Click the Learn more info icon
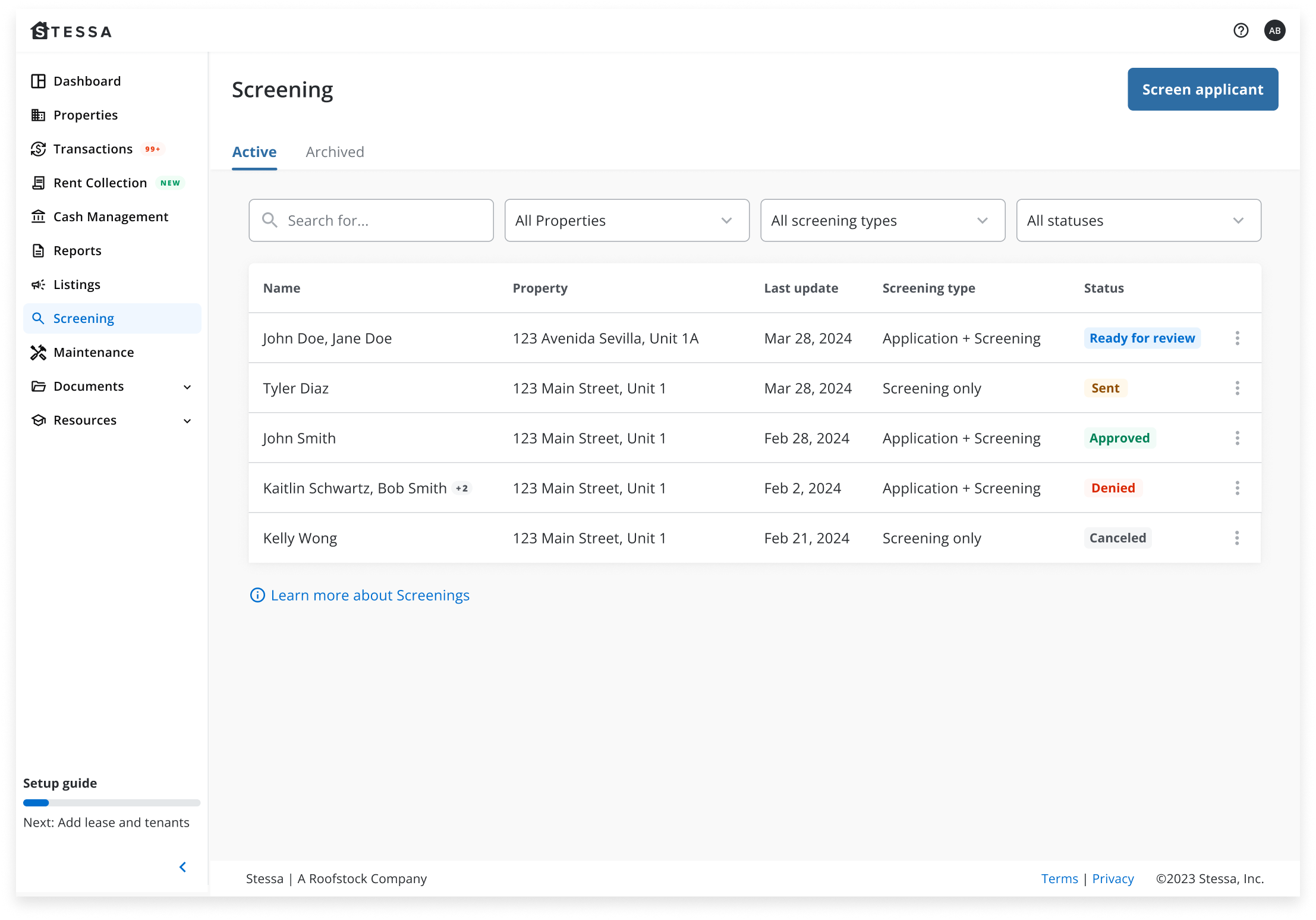Viewport: 1316px width, 920px height. (x=257, y=595)
